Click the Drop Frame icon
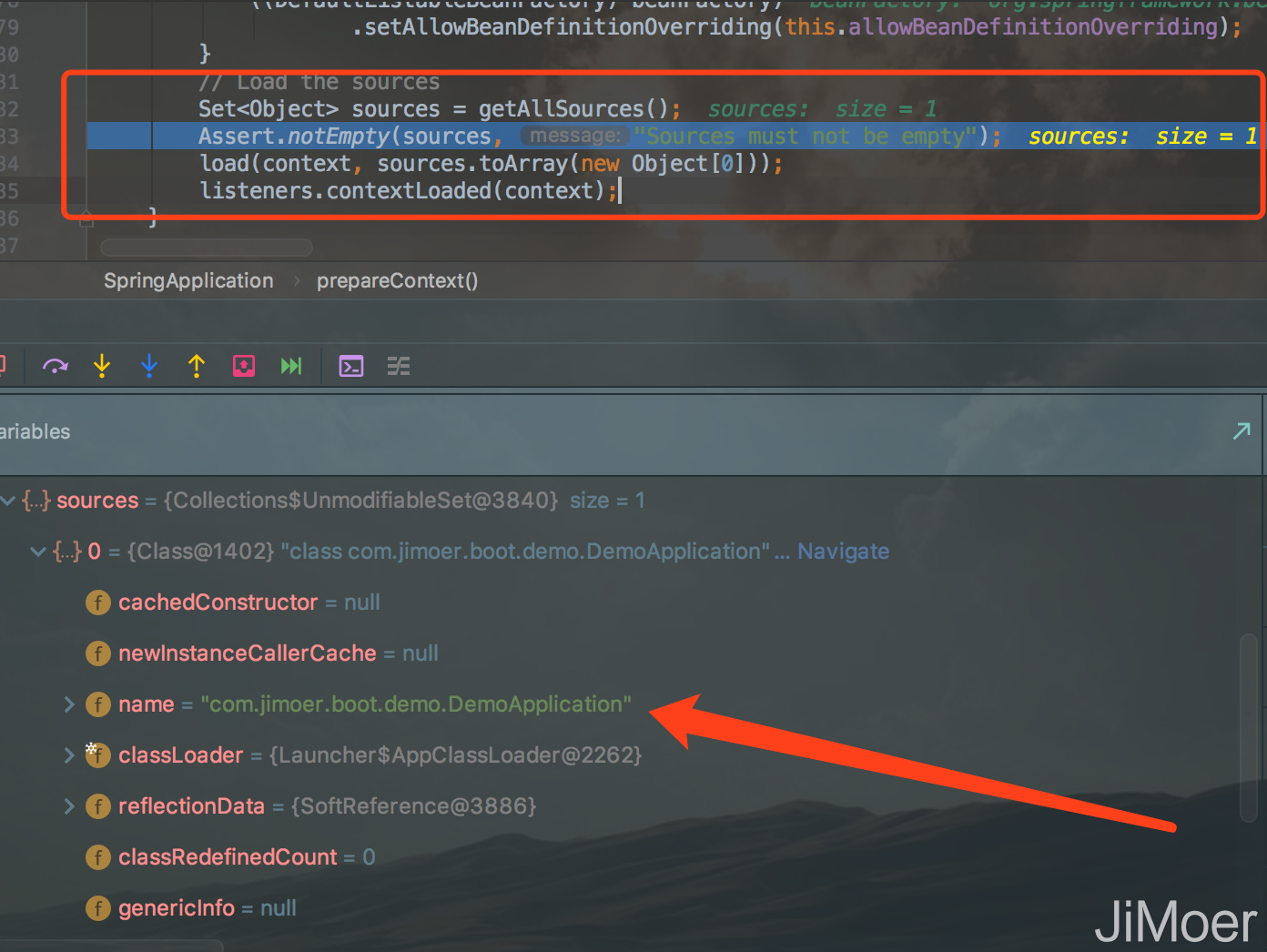Image resolution: width=1267 pixels, height=952 pixels. [244, 366]
